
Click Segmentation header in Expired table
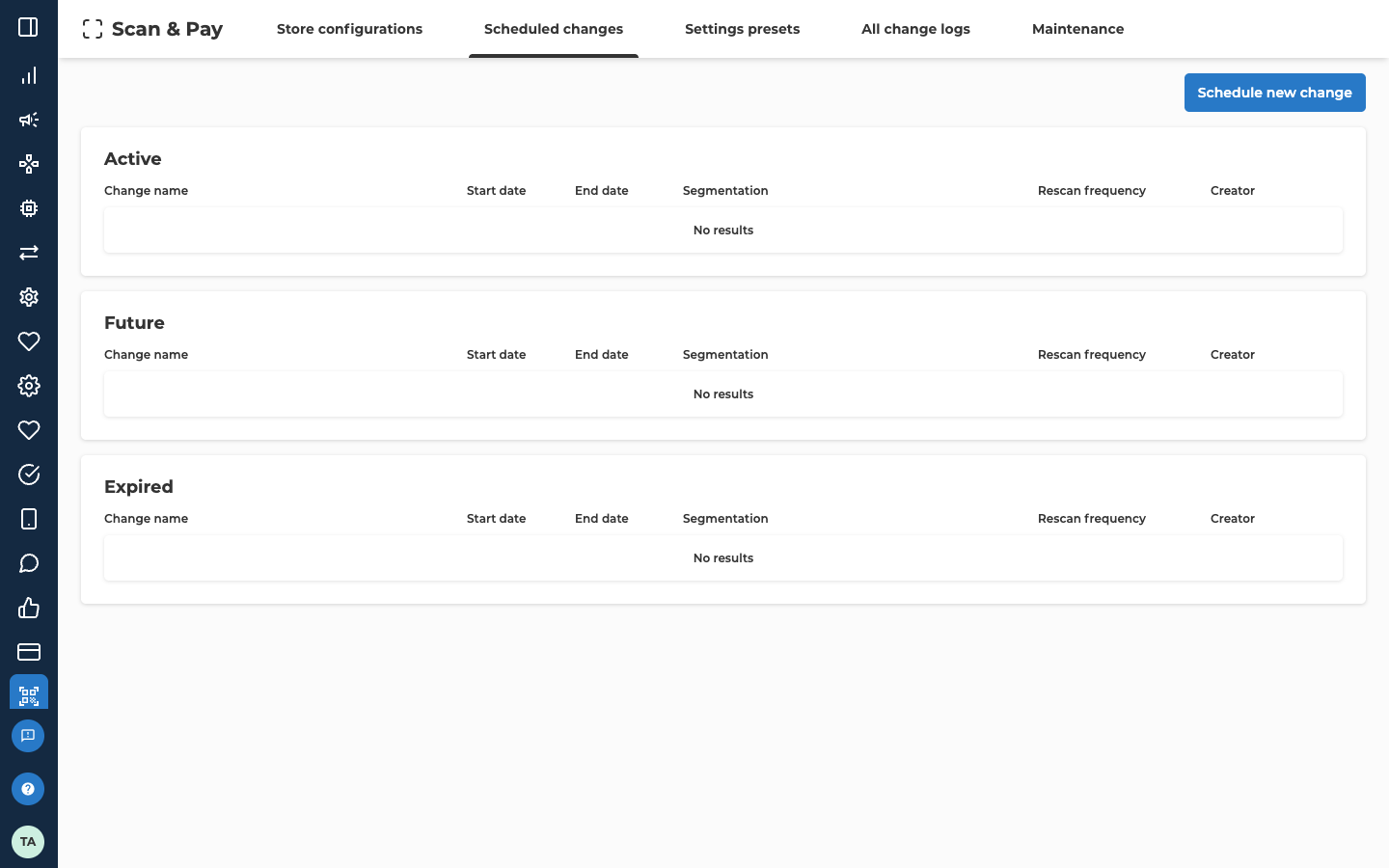click(x=725, y=519)
